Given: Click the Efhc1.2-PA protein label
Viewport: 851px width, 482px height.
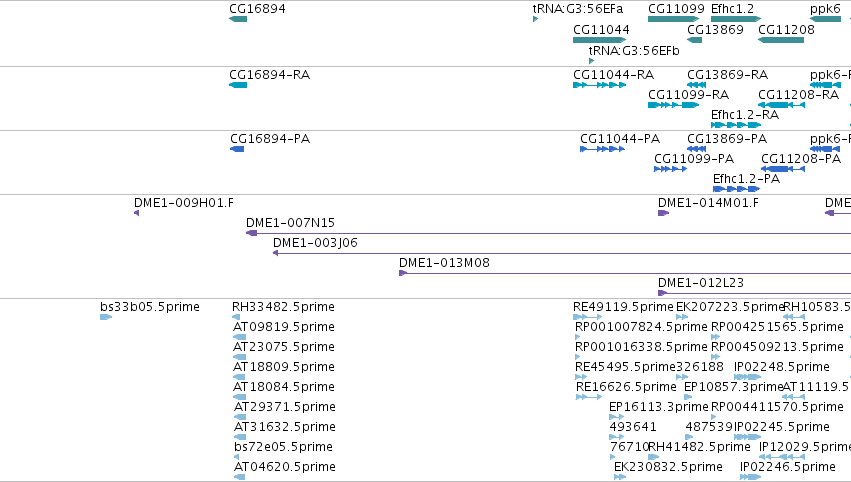Looking at the screenshot, I should tap(746, 179).
